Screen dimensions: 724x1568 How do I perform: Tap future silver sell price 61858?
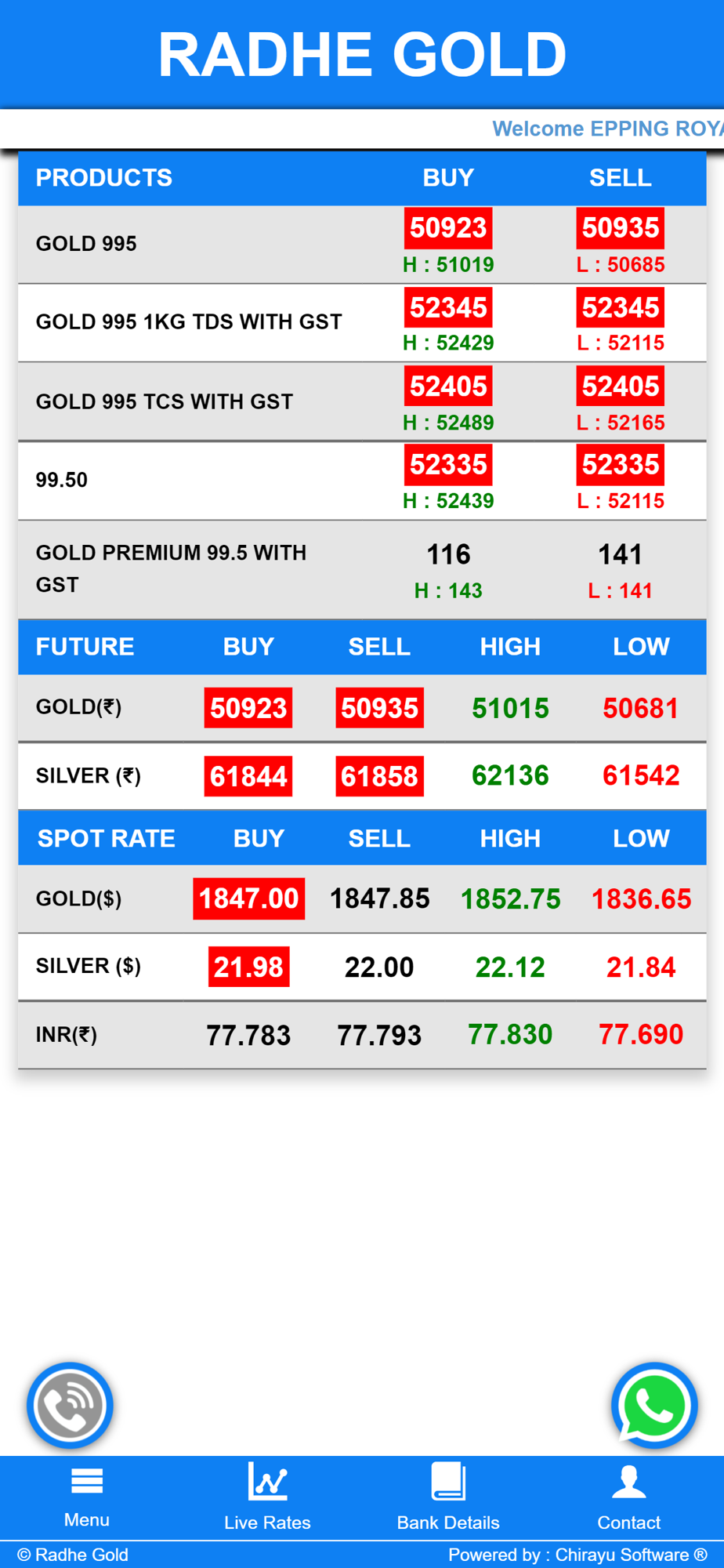pos(380,776)
